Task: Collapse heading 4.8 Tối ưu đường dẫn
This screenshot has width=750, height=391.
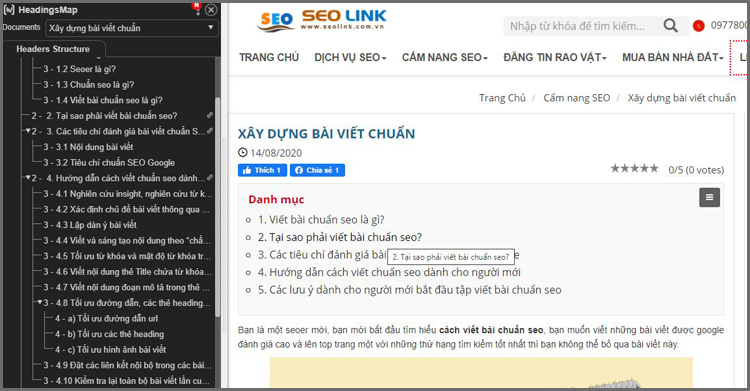Action: [40, 302]
